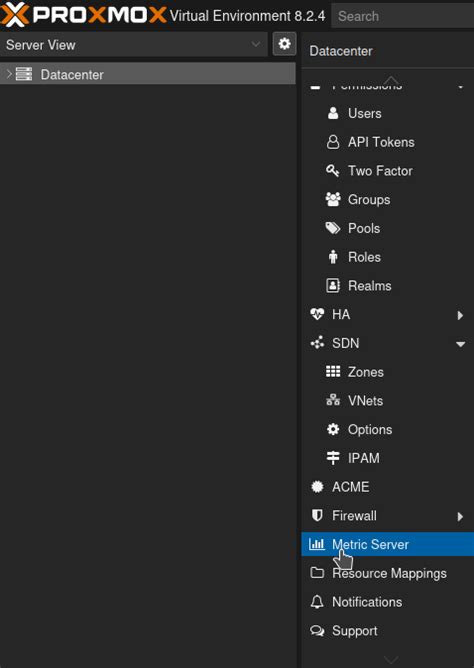Click the Zones grid icon
Screen dimensions: 474x668
[333, 371]
